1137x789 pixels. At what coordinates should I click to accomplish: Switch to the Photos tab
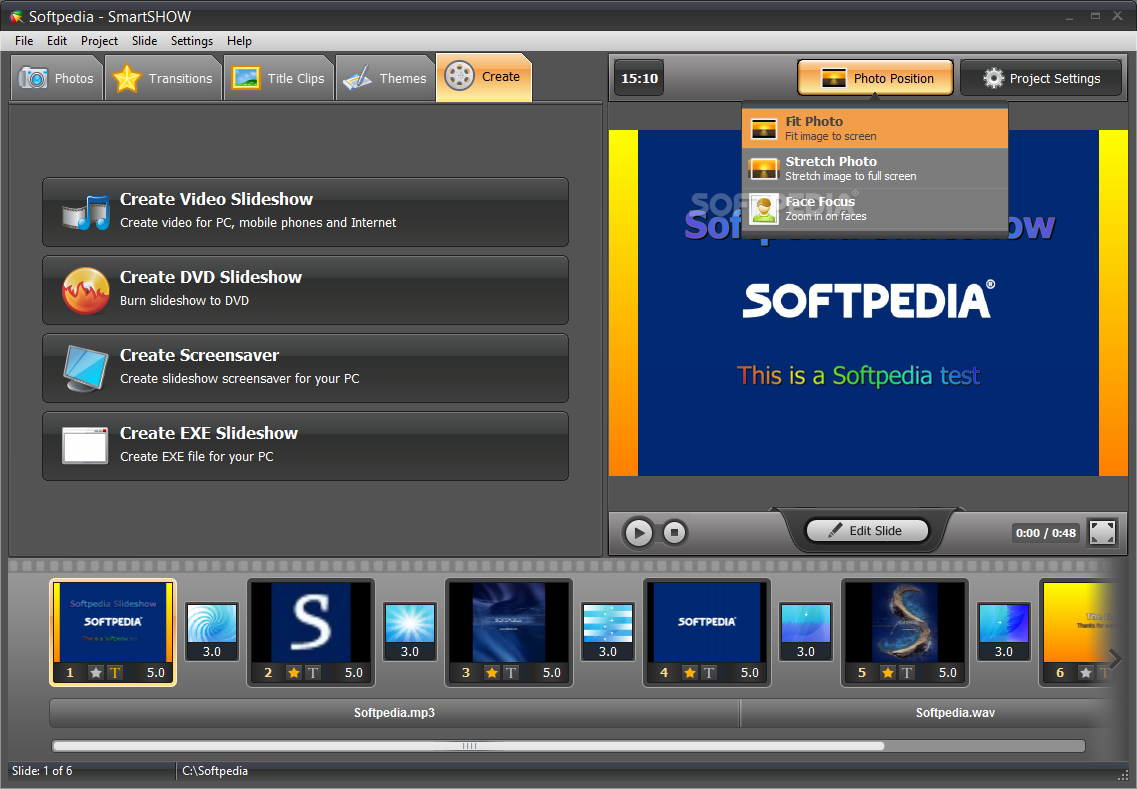(57, 78)
